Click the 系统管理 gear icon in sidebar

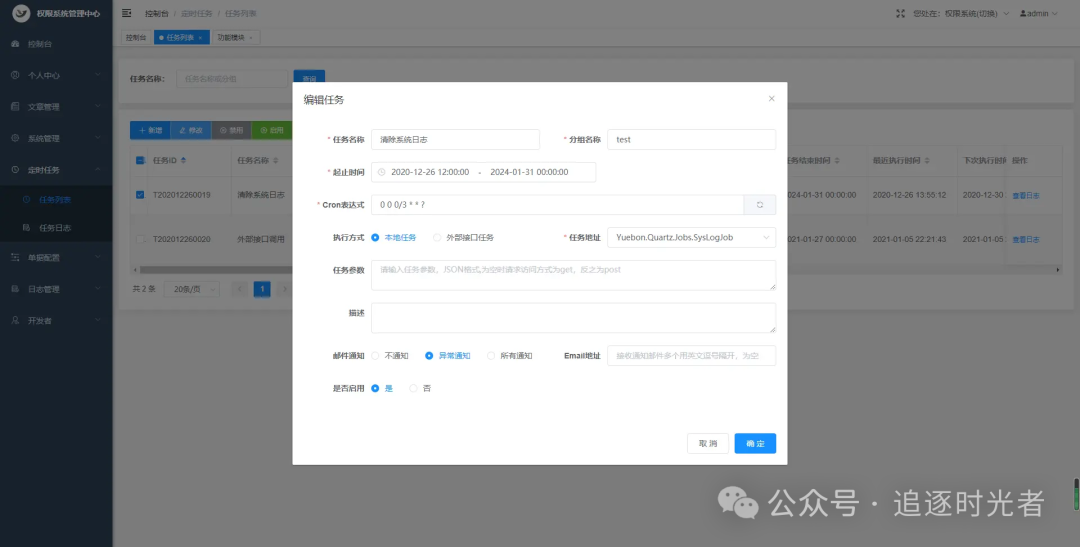pyautogui.click(x=16, y=138)
